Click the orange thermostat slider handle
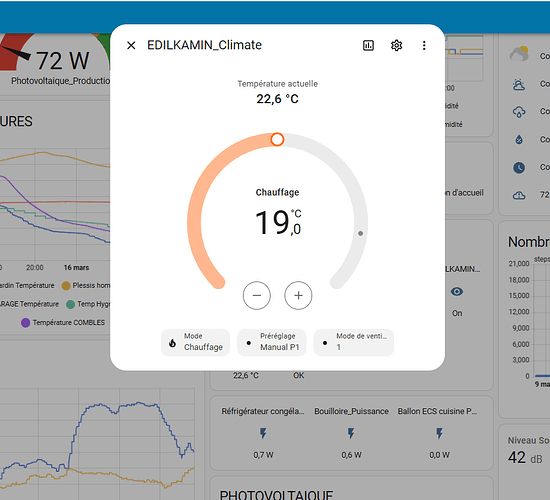Screen dimensions: 550x500 click(x=277, y=139)
